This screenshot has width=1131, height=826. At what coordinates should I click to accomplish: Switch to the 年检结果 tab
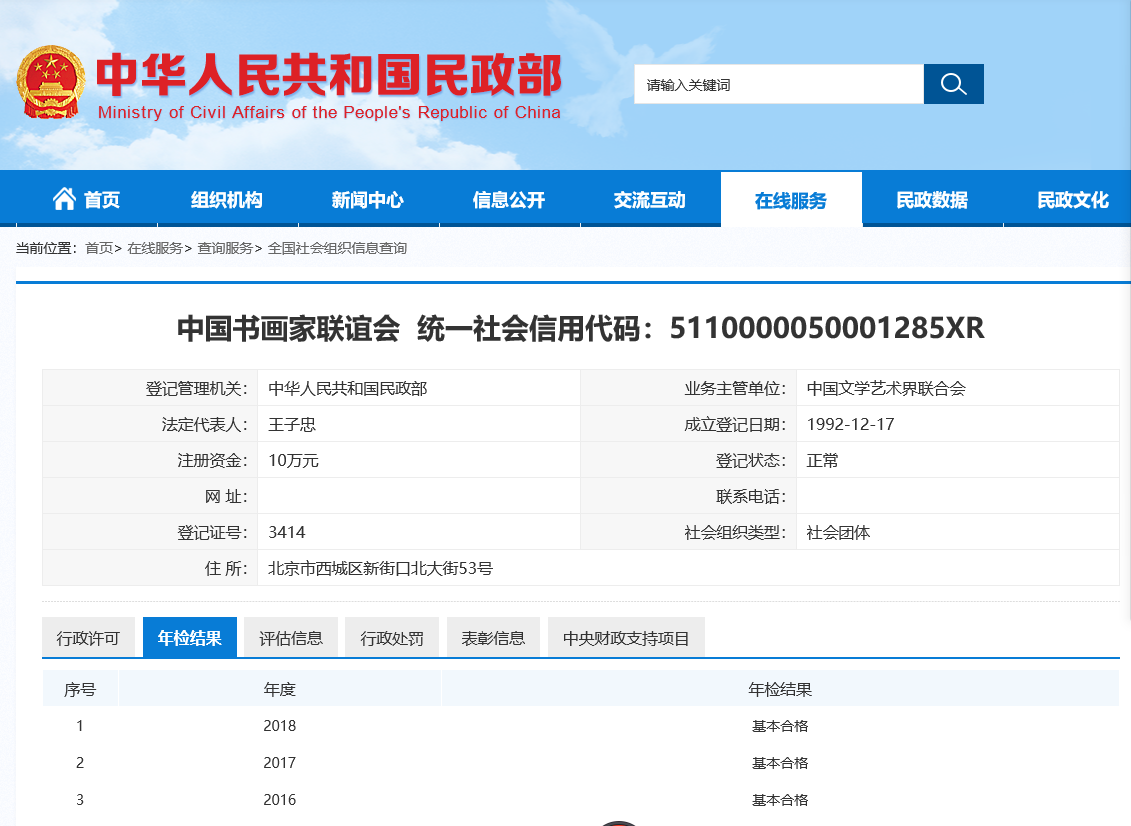pyautogui.click(x=190, y=638)
